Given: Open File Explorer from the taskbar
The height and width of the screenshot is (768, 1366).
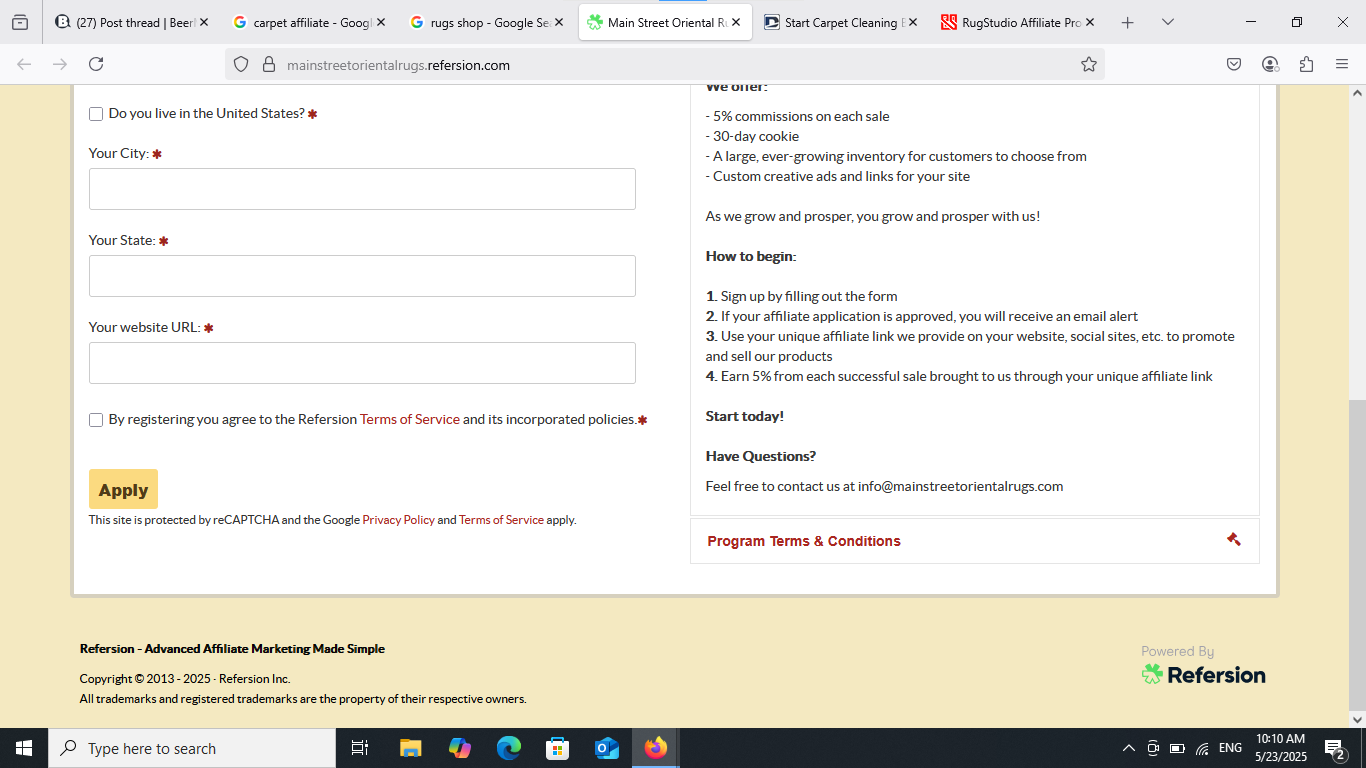Looking at the screenshot, I should coord(410,748).
